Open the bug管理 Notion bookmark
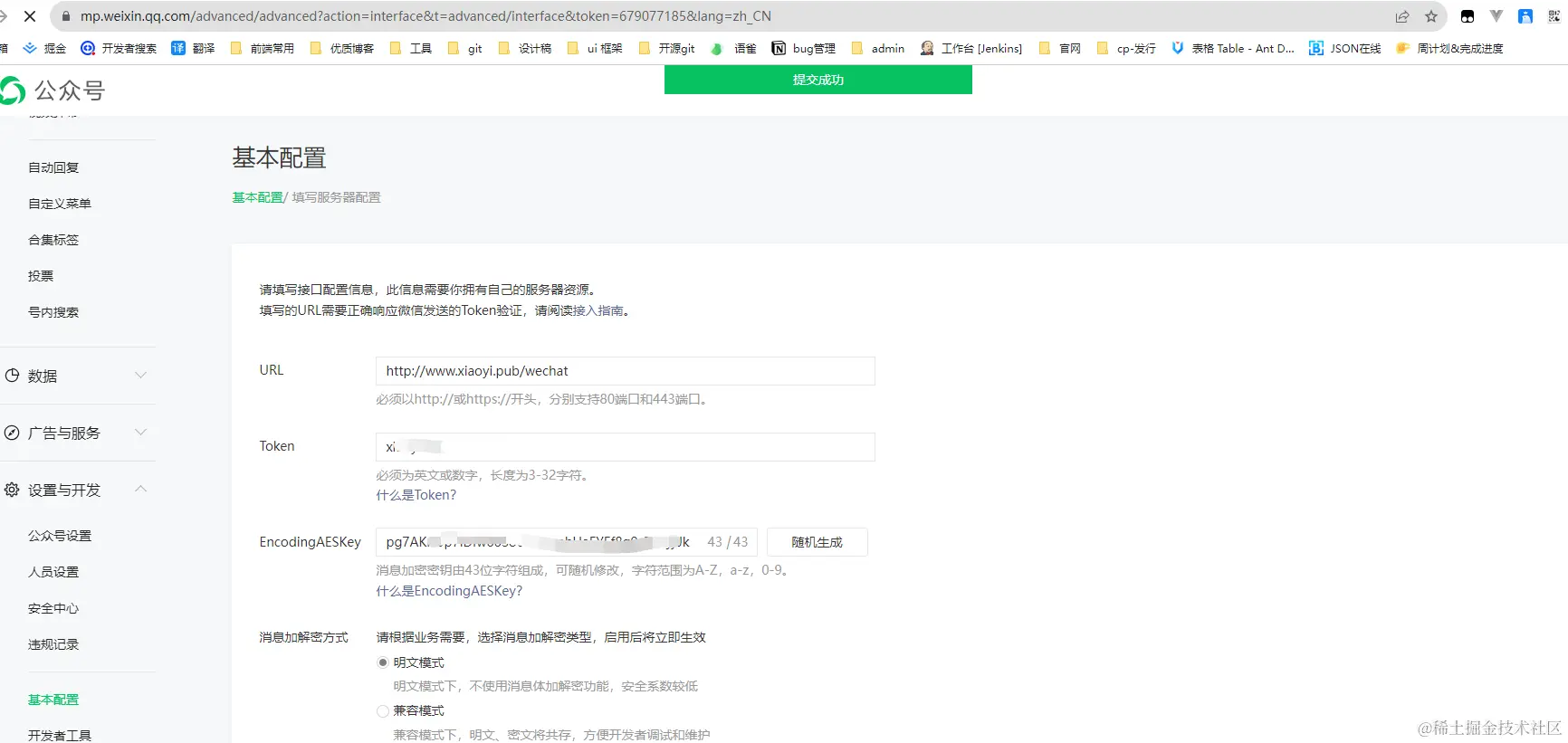This screenshot has width=1568, height=743. (x=804, y=49)
